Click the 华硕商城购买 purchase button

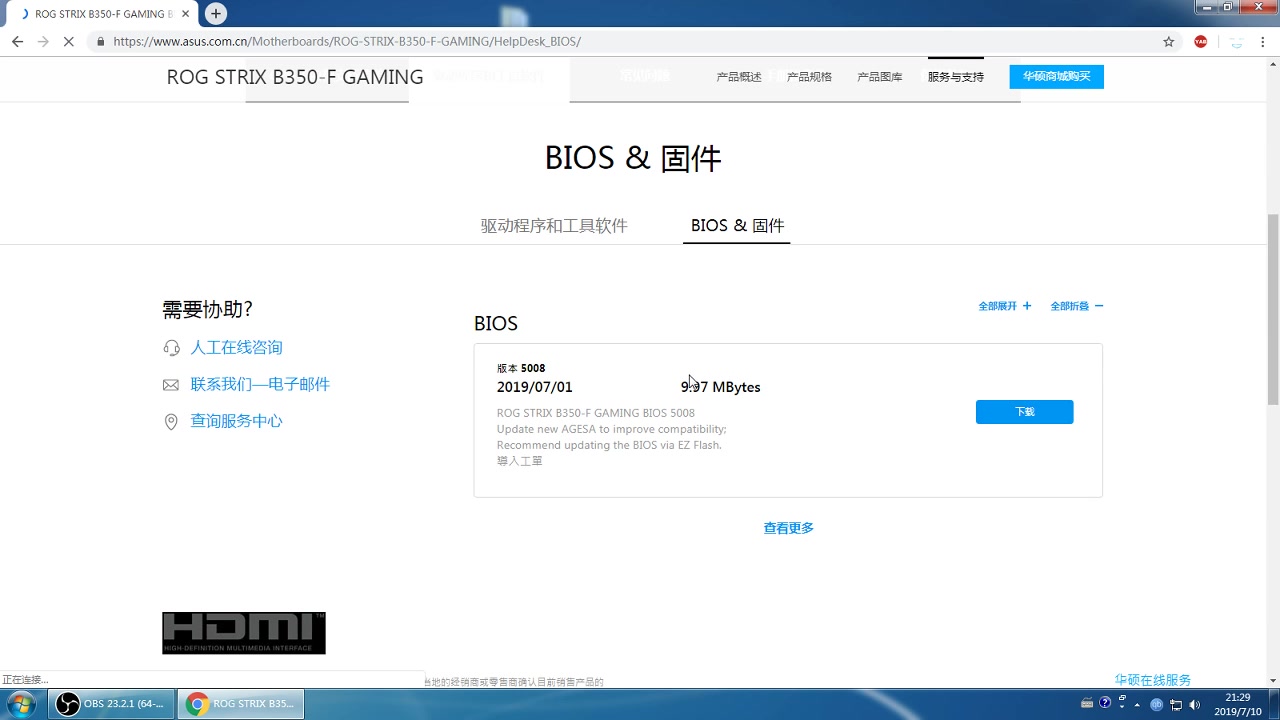coord(1056,76)
